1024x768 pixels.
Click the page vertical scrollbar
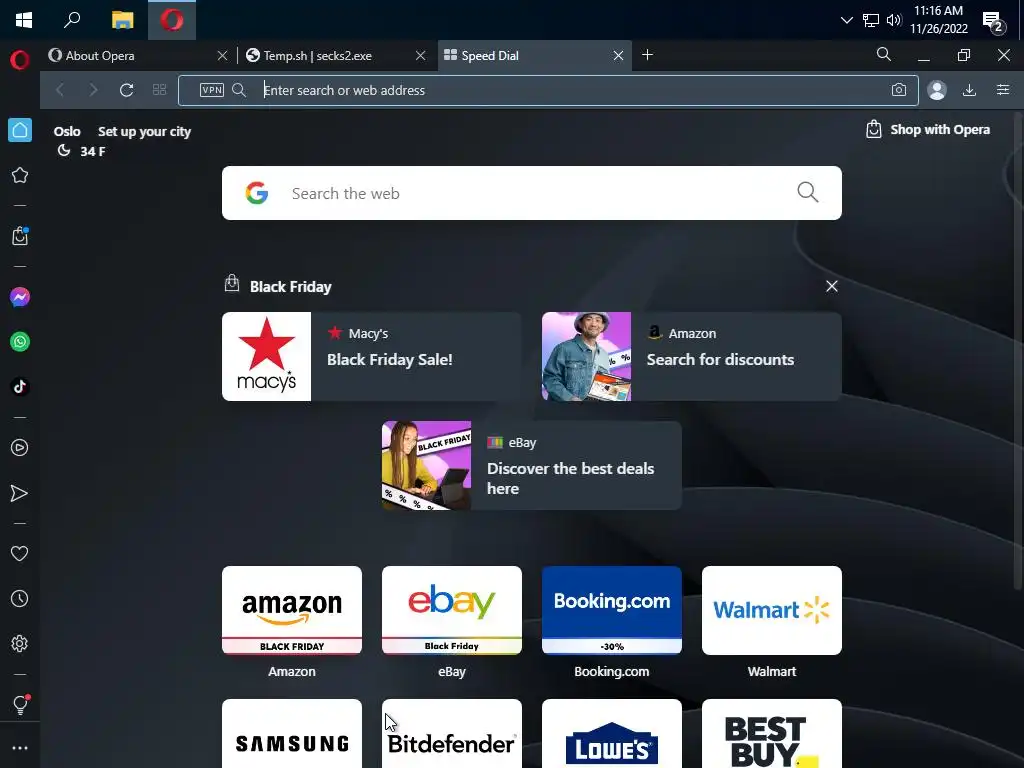1018,349
